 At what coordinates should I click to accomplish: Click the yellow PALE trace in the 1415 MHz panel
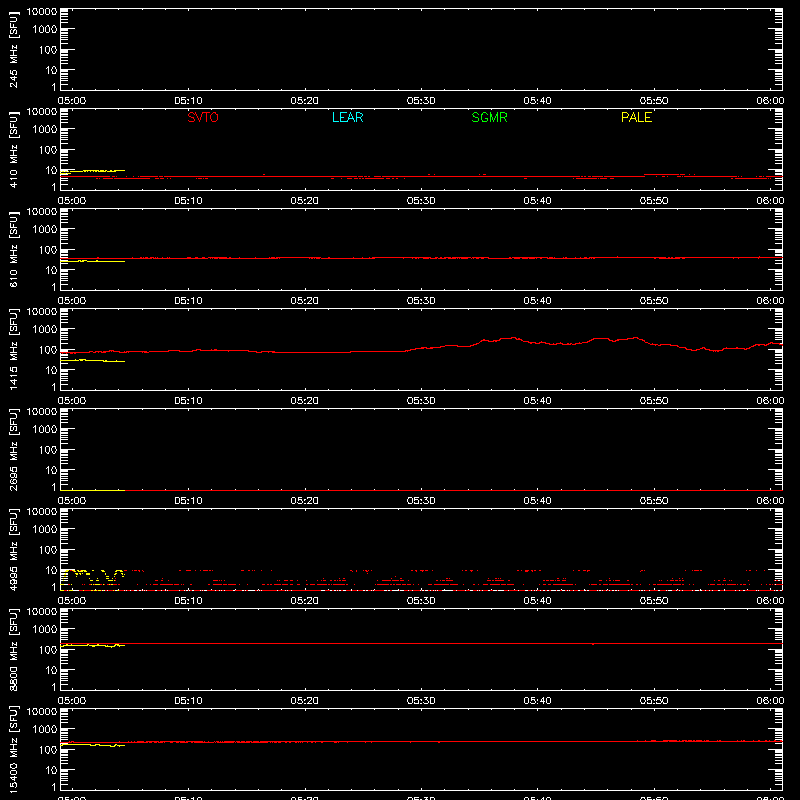click(94, 361)
